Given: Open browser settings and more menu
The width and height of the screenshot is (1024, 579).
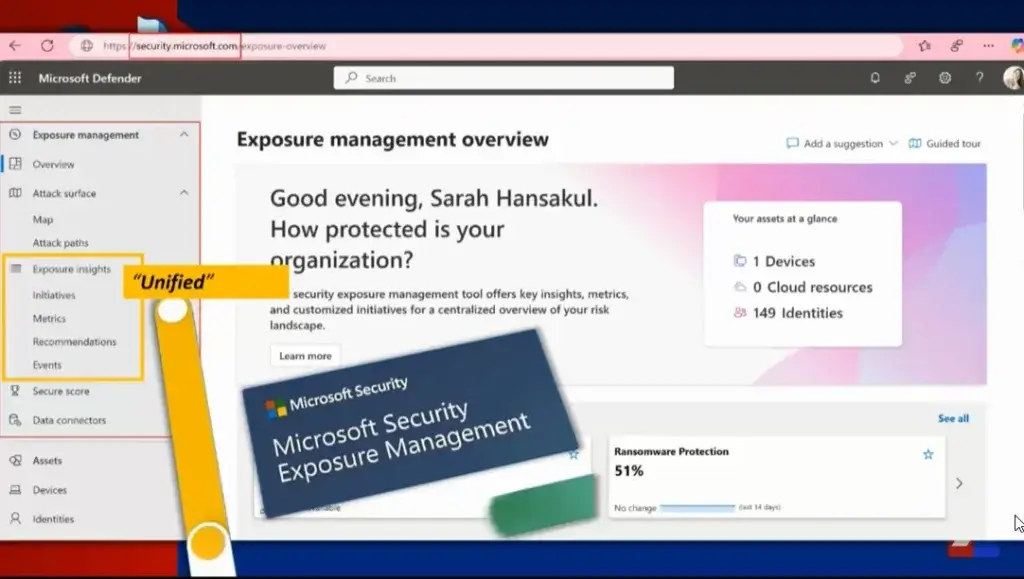Looking at the screenshot, I should [988, 46].
